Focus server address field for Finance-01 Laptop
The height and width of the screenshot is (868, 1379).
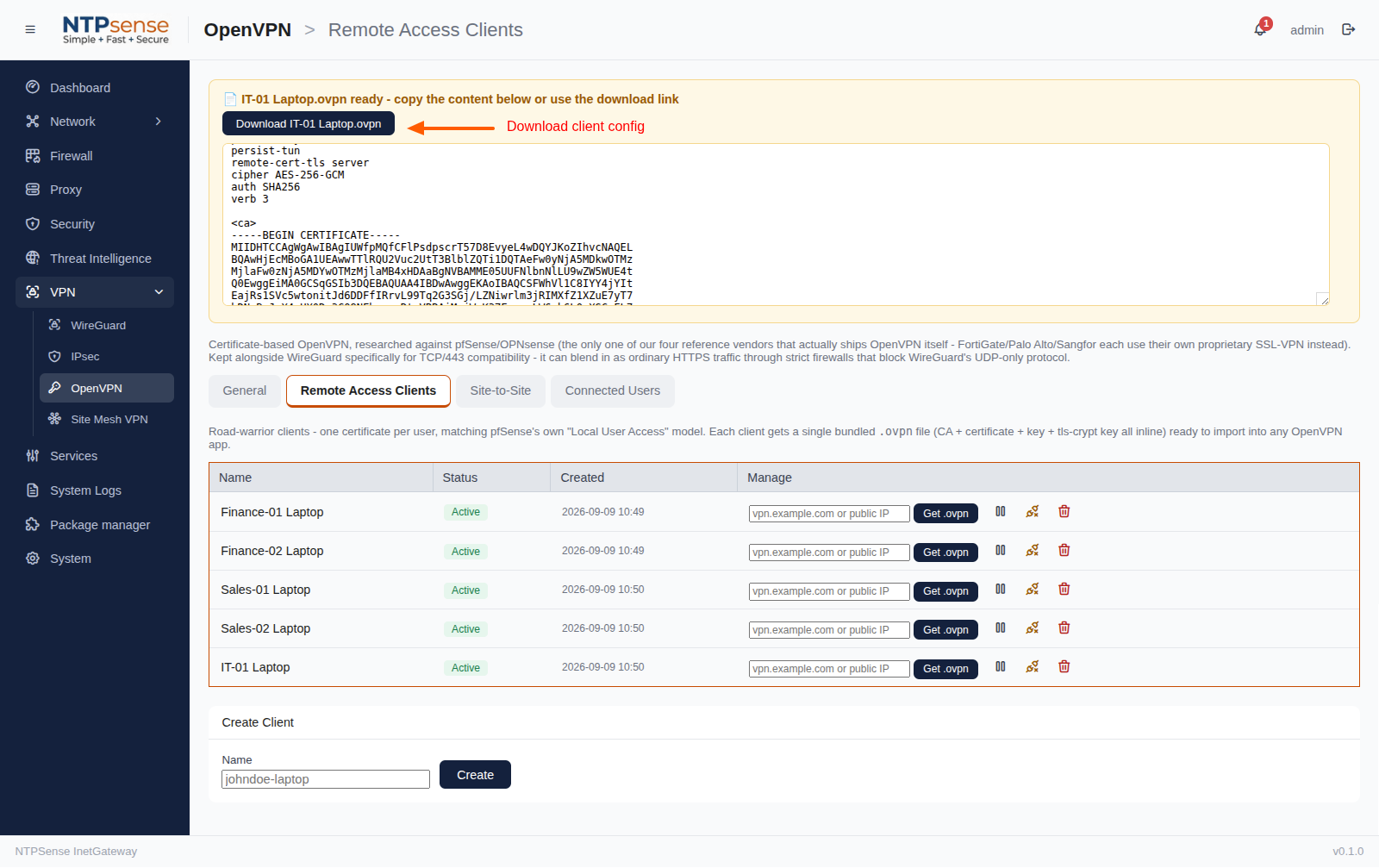(829, 514)
